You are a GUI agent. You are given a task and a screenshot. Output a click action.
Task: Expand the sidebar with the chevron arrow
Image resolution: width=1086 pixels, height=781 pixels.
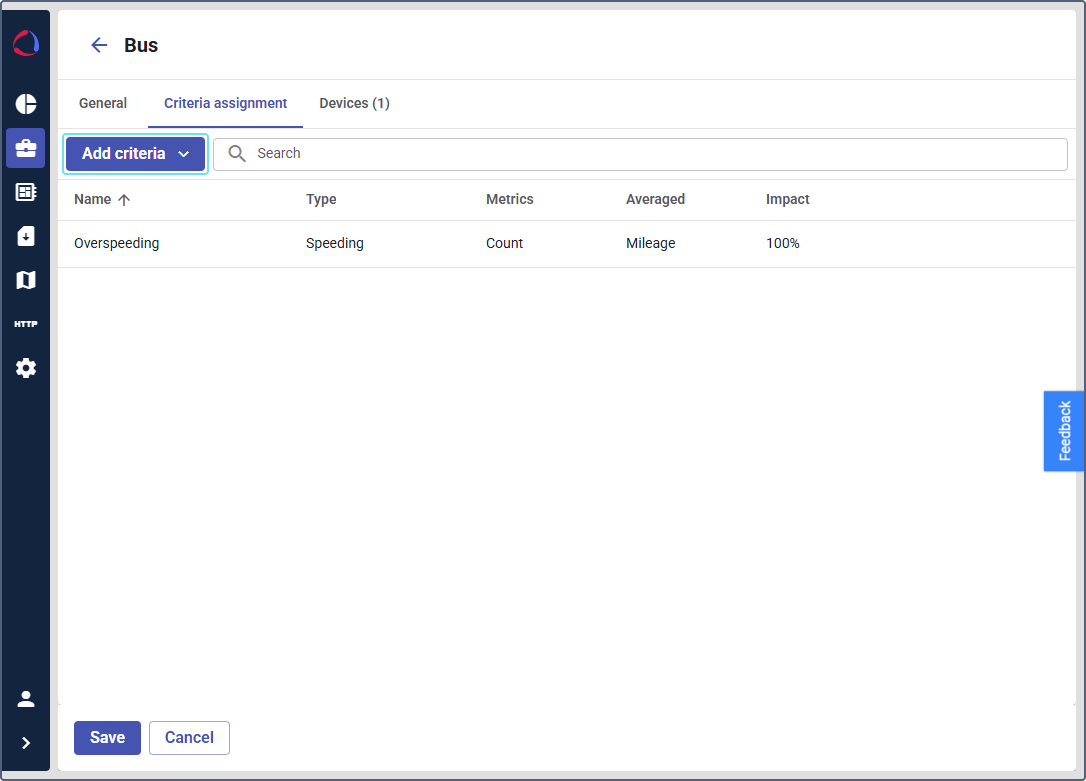tap(26, 743)
